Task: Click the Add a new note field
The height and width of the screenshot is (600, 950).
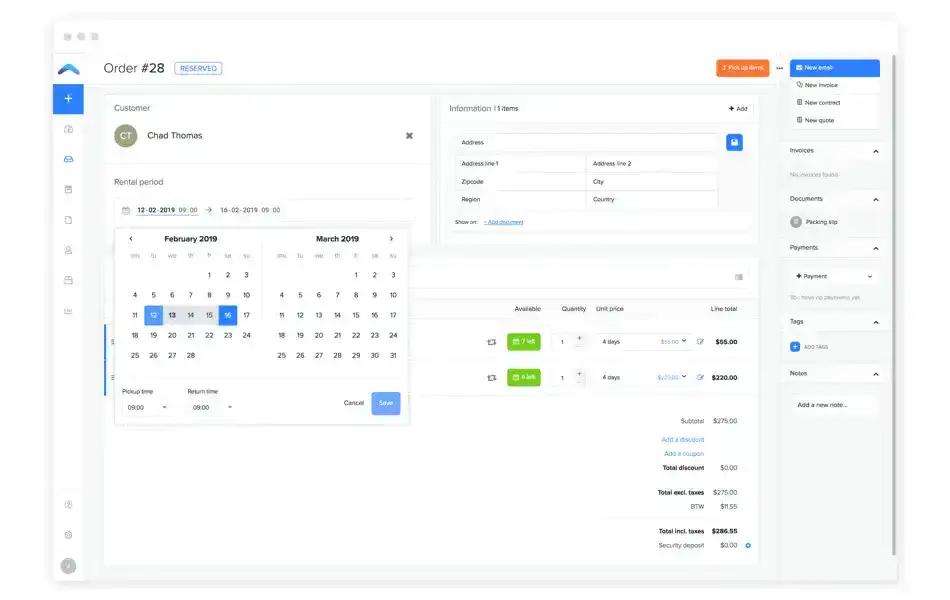Action: point(835,405)
